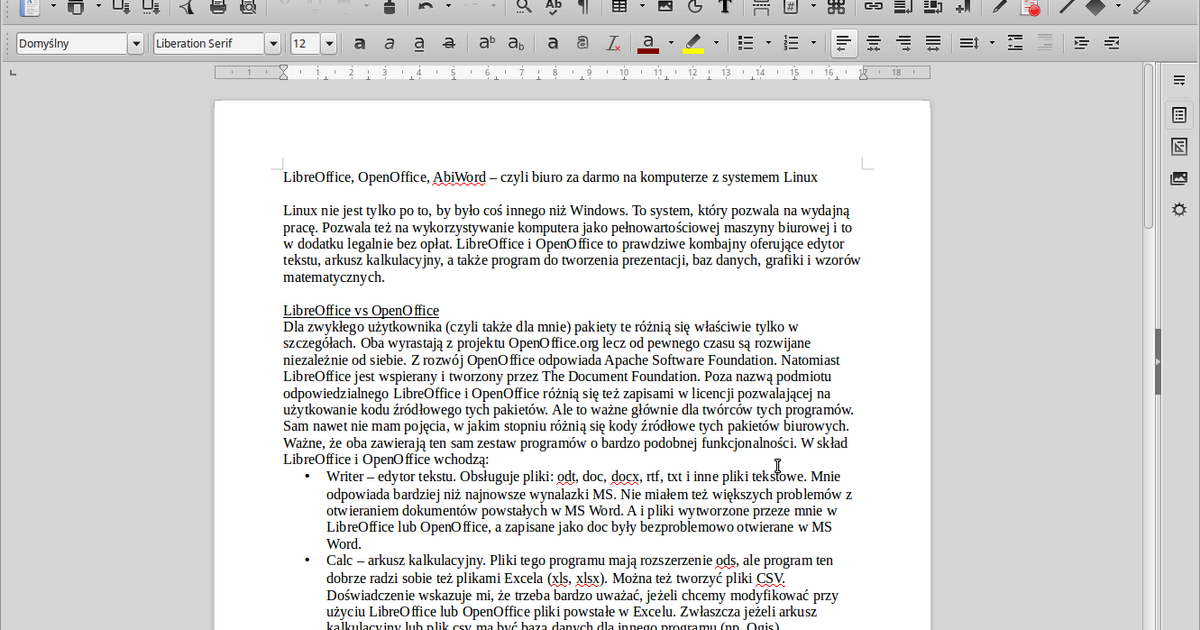
Task: Open paragraph style dropdown showing Domyślny
Action: tap(136, 44)
